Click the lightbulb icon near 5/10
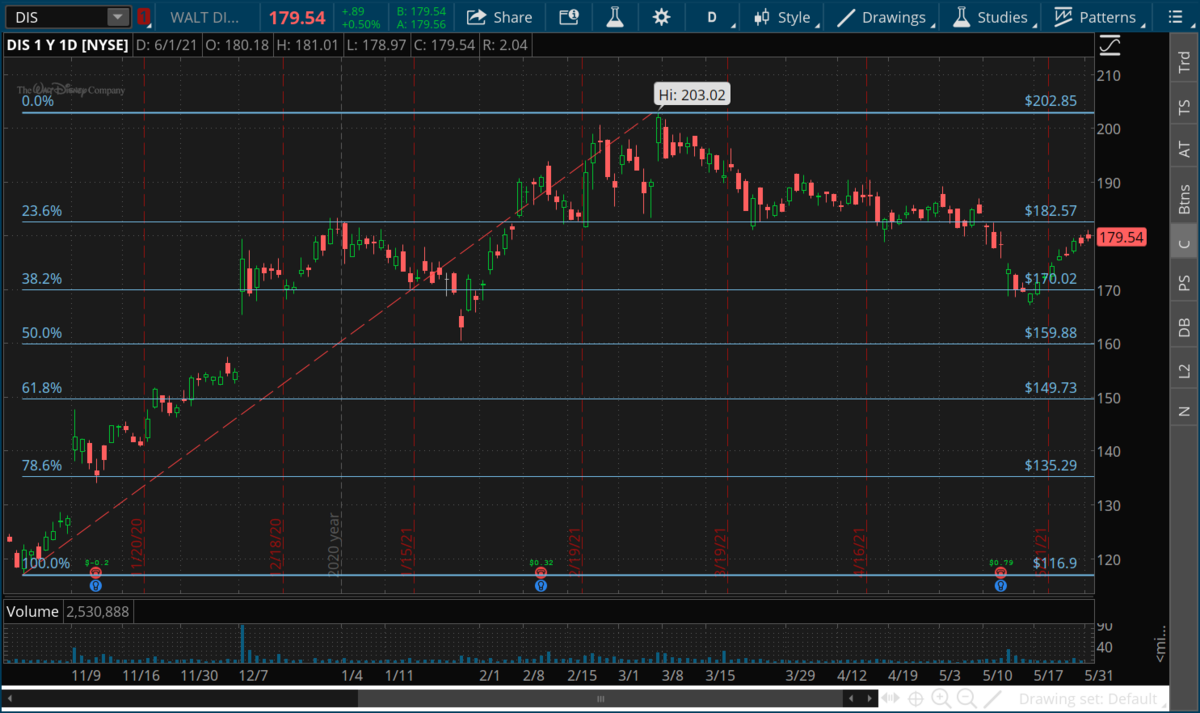Screen dimensions: 1200x713 tap(1000, 585)
